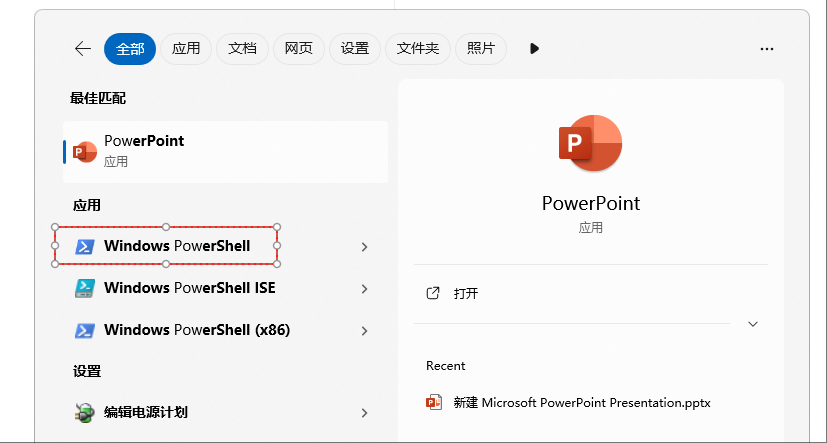Expand the 编辑电源计划 result chevron
827x443 pixels.
[364, 413]
